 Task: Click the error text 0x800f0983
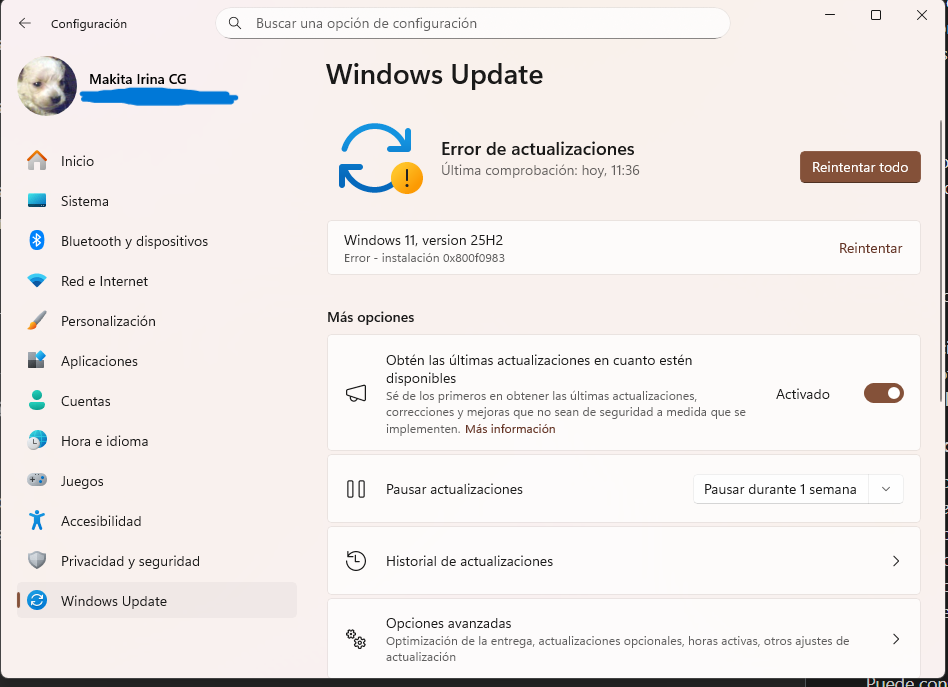473,258
